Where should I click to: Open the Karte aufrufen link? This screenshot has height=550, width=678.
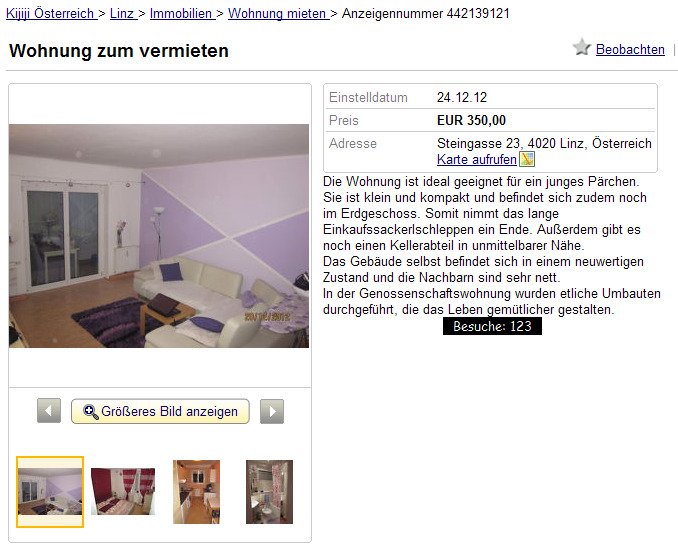(477, 160)
